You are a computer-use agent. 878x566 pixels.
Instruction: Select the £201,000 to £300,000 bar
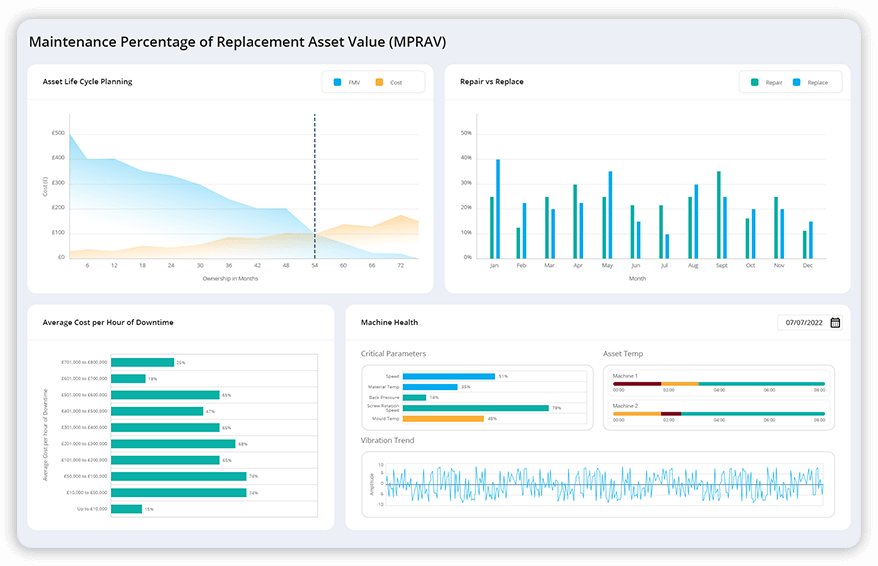pos(173,444)
